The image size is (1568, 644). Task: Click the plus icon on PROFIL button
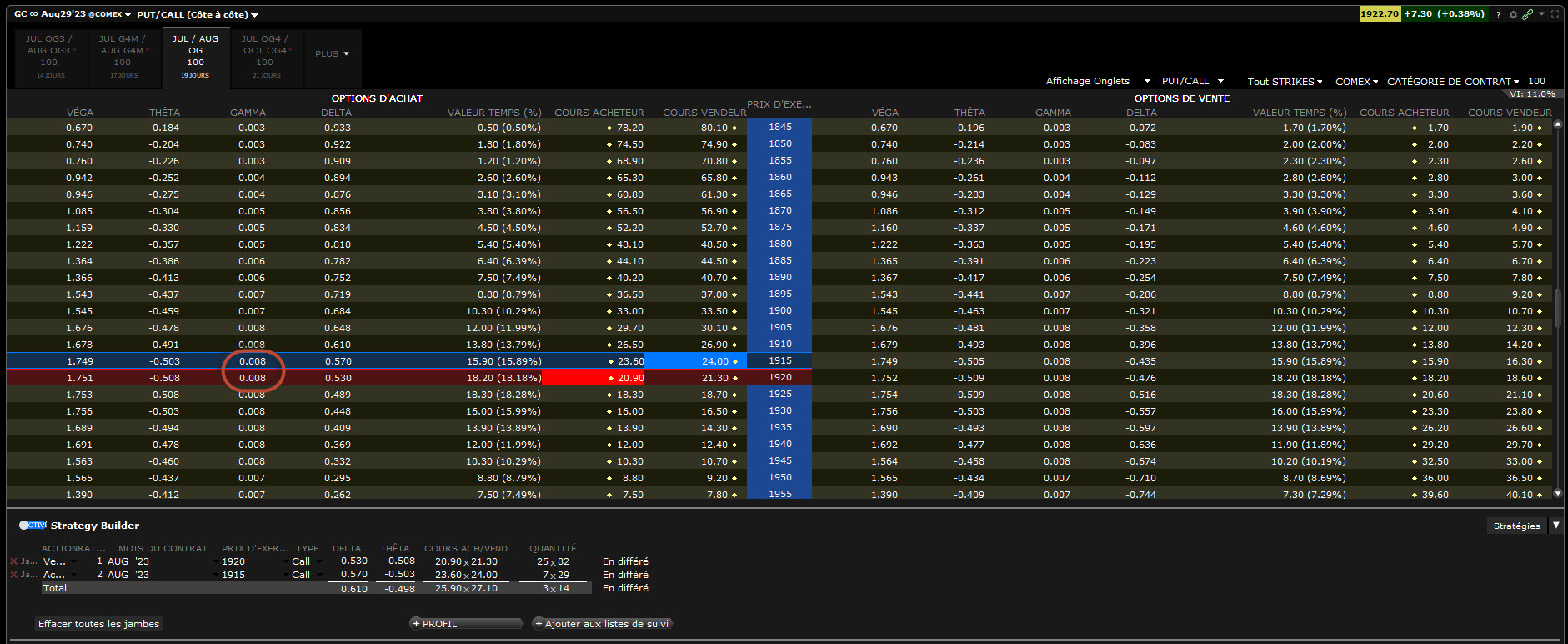click(x=416, y=624)
